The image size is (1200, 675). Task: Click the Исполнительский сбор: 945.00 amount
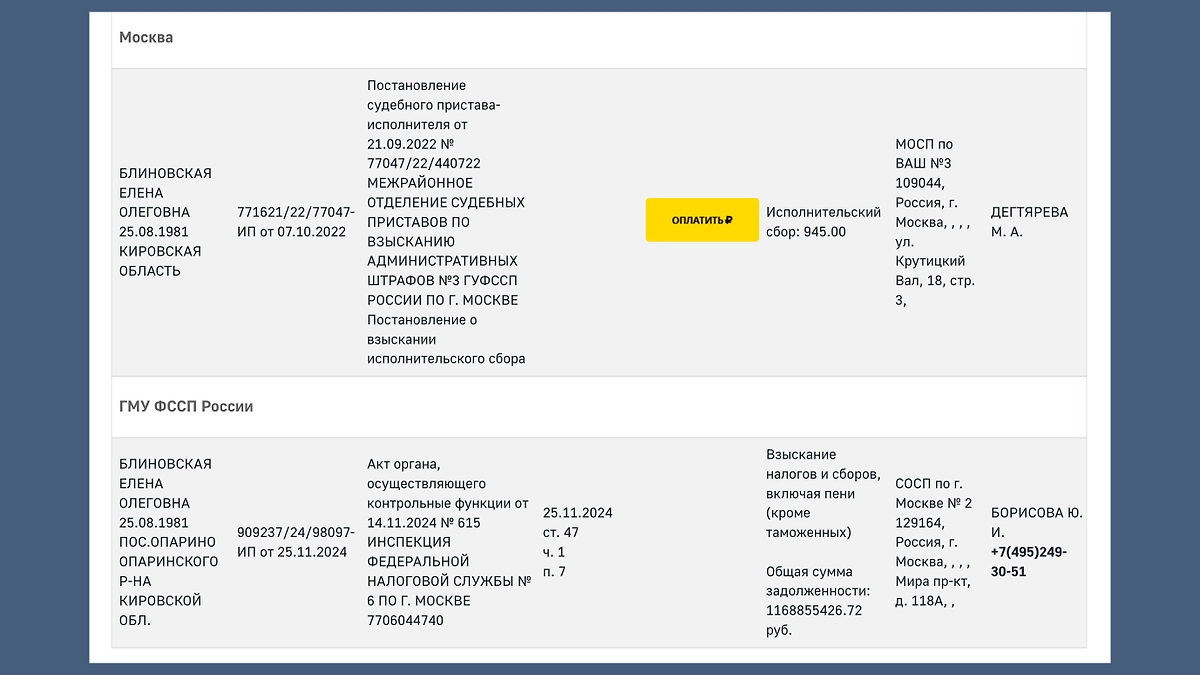coord(823,222)
